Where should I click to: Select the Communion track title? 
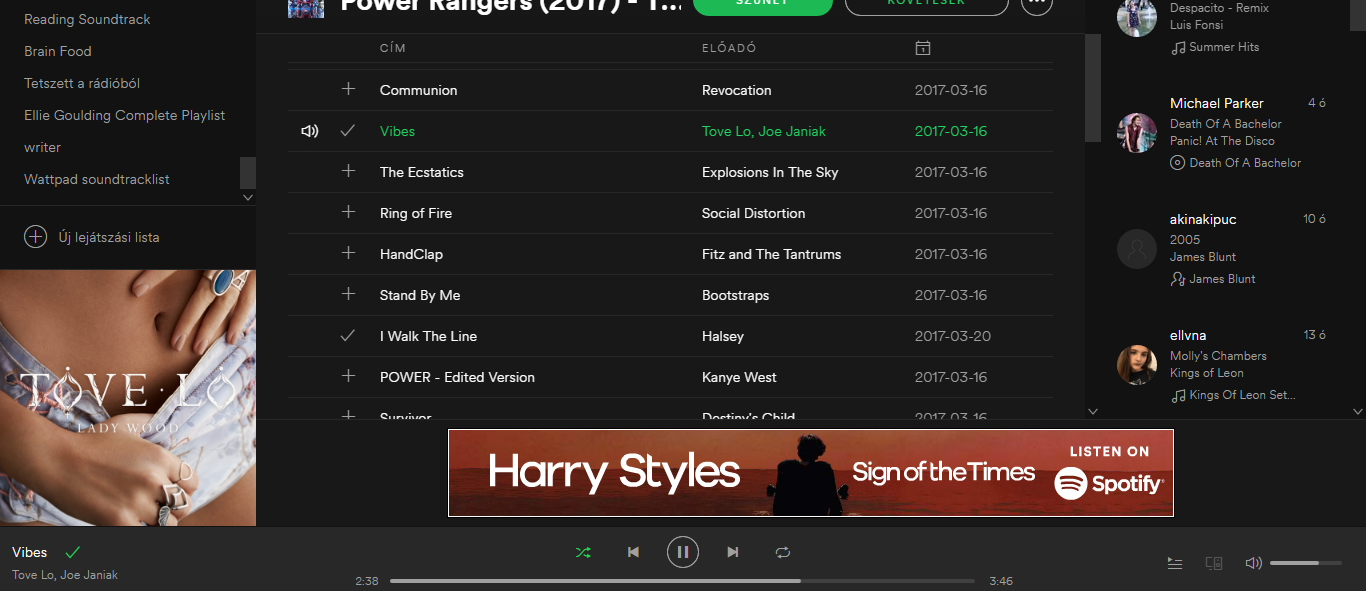pyautogui.click(x=419, y=90)
